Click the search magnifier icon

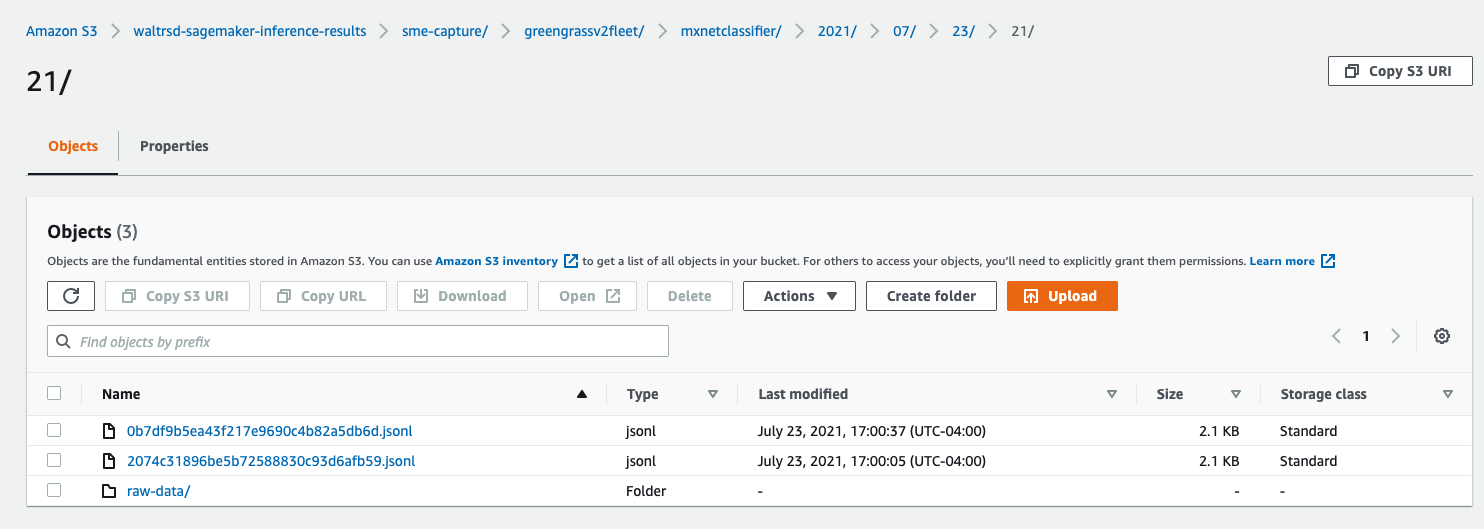[64, 342]
